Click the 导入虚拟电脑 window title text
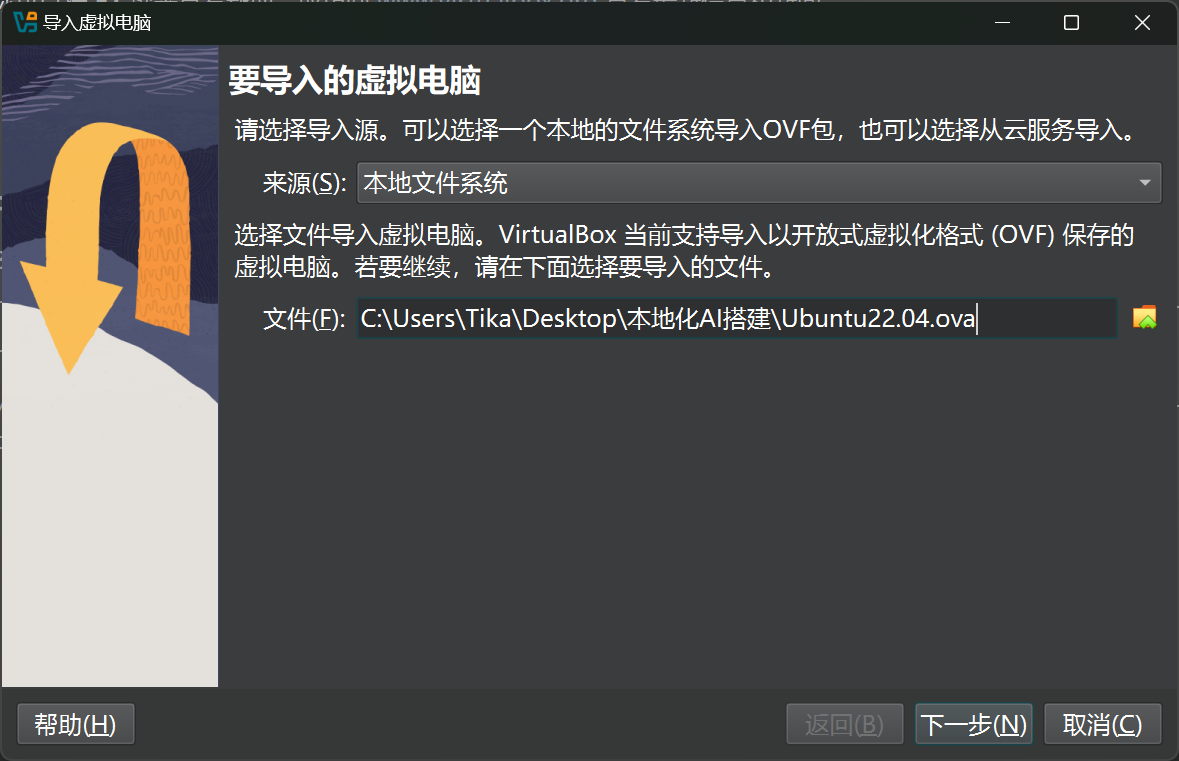Screen dimensions: 1179x761 [x=97, y=23]
